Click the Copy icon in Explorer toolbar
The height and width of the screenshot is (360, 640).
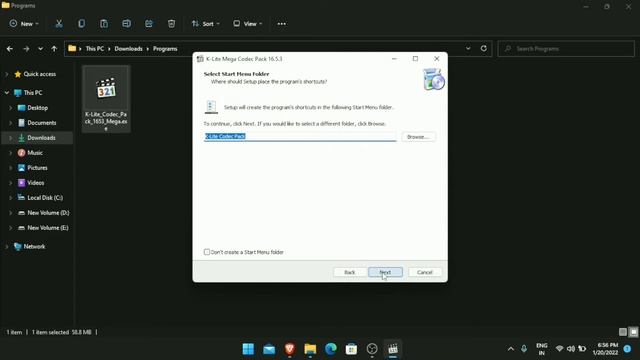(x=82, y=24)
